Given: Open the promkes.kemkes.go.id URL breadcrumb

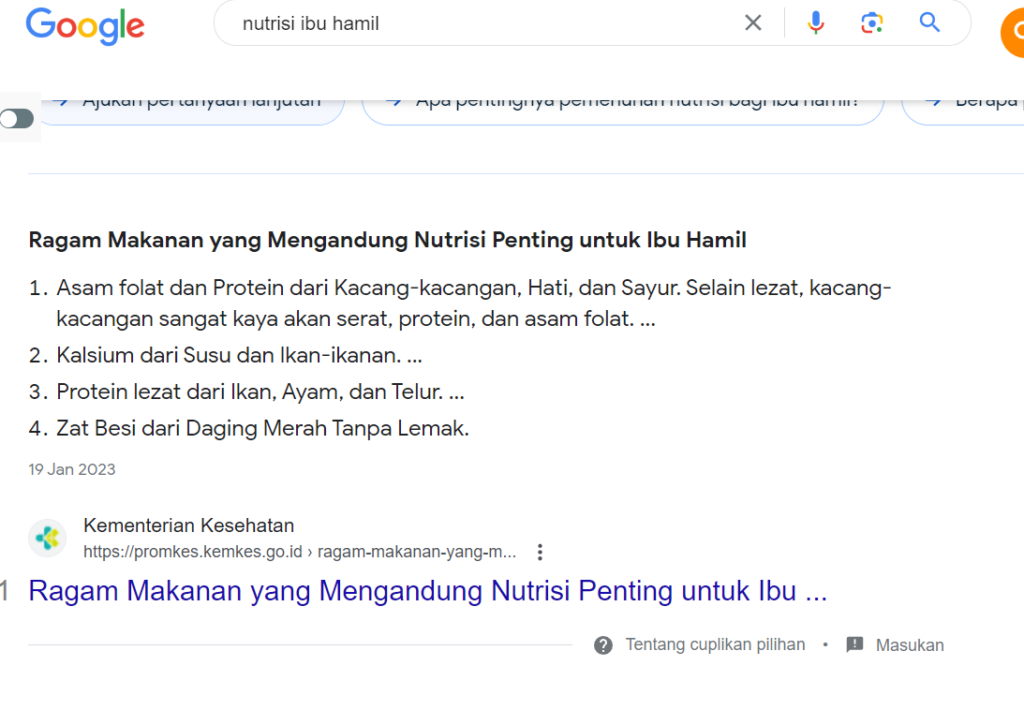Looking at the screenshot, I should pyautogui.click(x=300, y=552).
